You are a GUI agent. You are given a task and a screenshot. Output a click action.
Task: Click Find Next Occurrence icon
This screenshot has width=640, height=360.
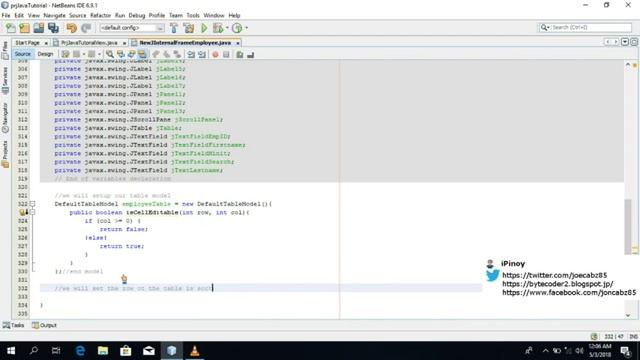click(131, 54)
